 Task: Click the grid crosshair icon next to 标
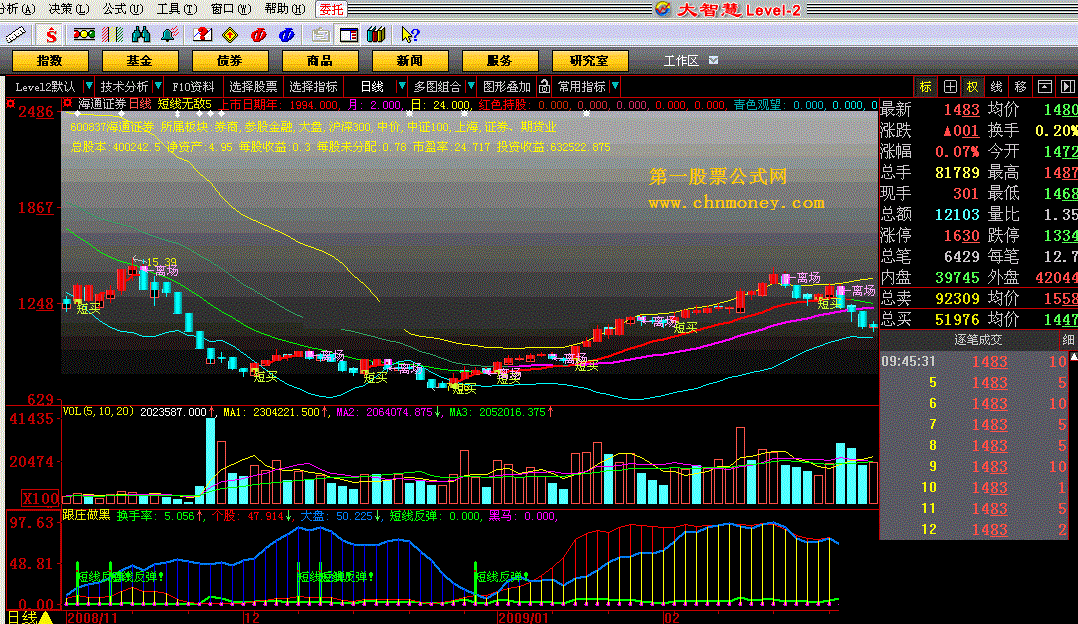[x=949, y=87]
